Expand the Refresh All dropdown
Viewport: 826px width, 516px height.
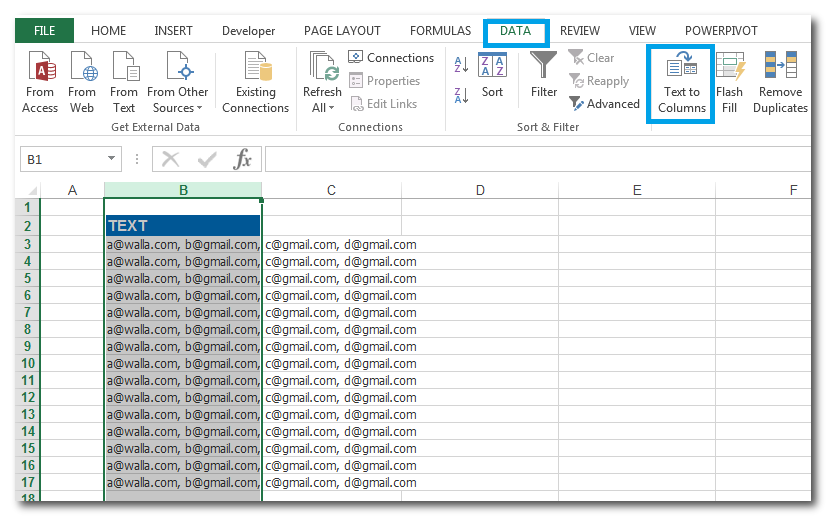tap(322, 108)
